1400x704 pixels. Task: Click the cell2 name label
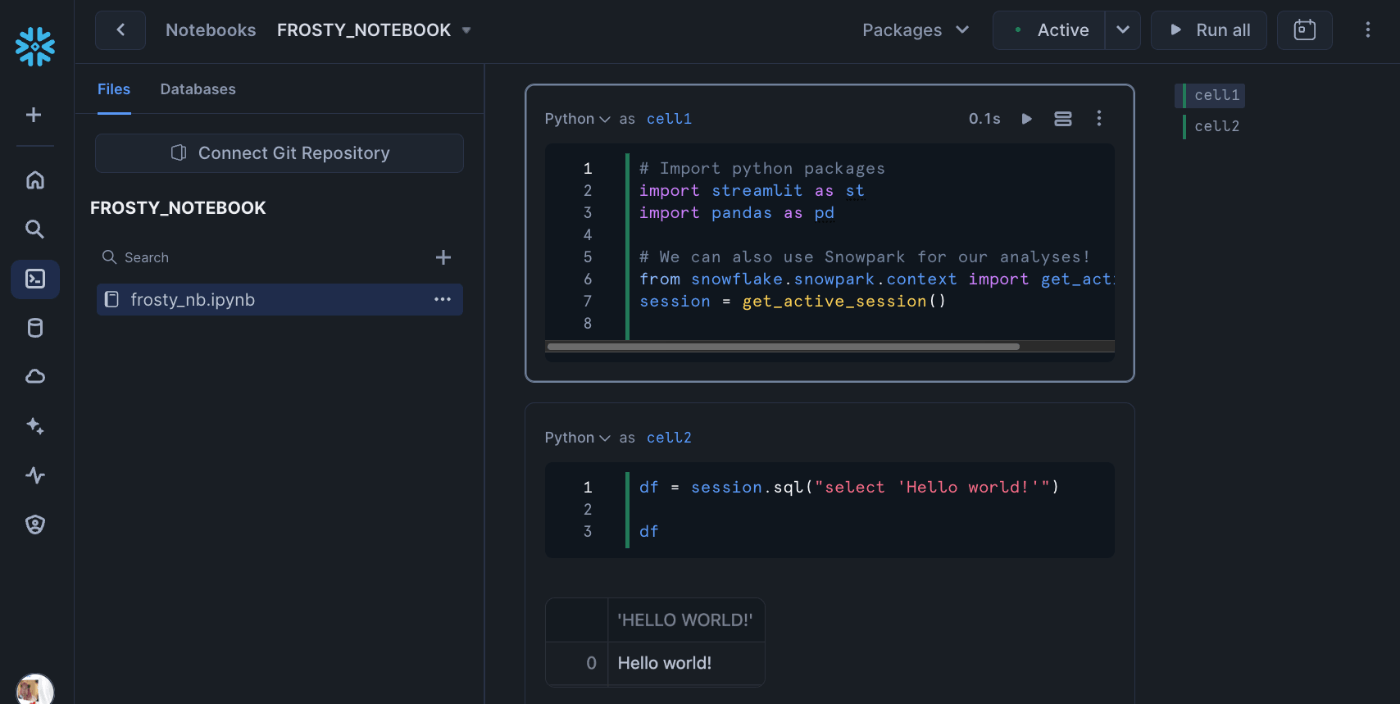[x=669, y=437]
